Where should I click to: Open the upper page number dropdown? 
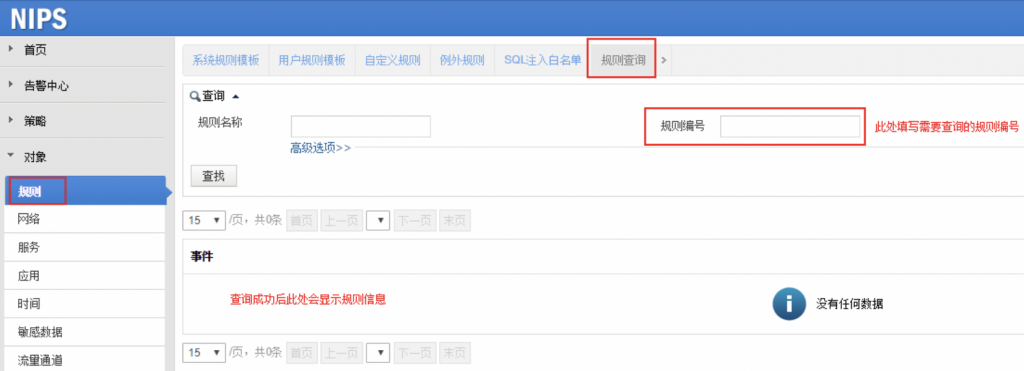click(x=379, y=221)
